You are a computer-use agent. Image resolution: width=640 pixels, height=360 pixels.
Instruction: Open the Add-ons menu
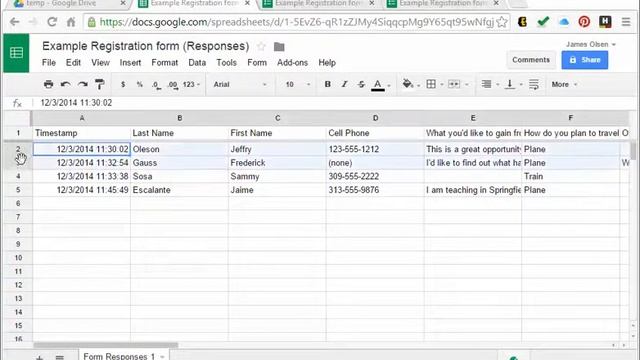tap(292, 63)
